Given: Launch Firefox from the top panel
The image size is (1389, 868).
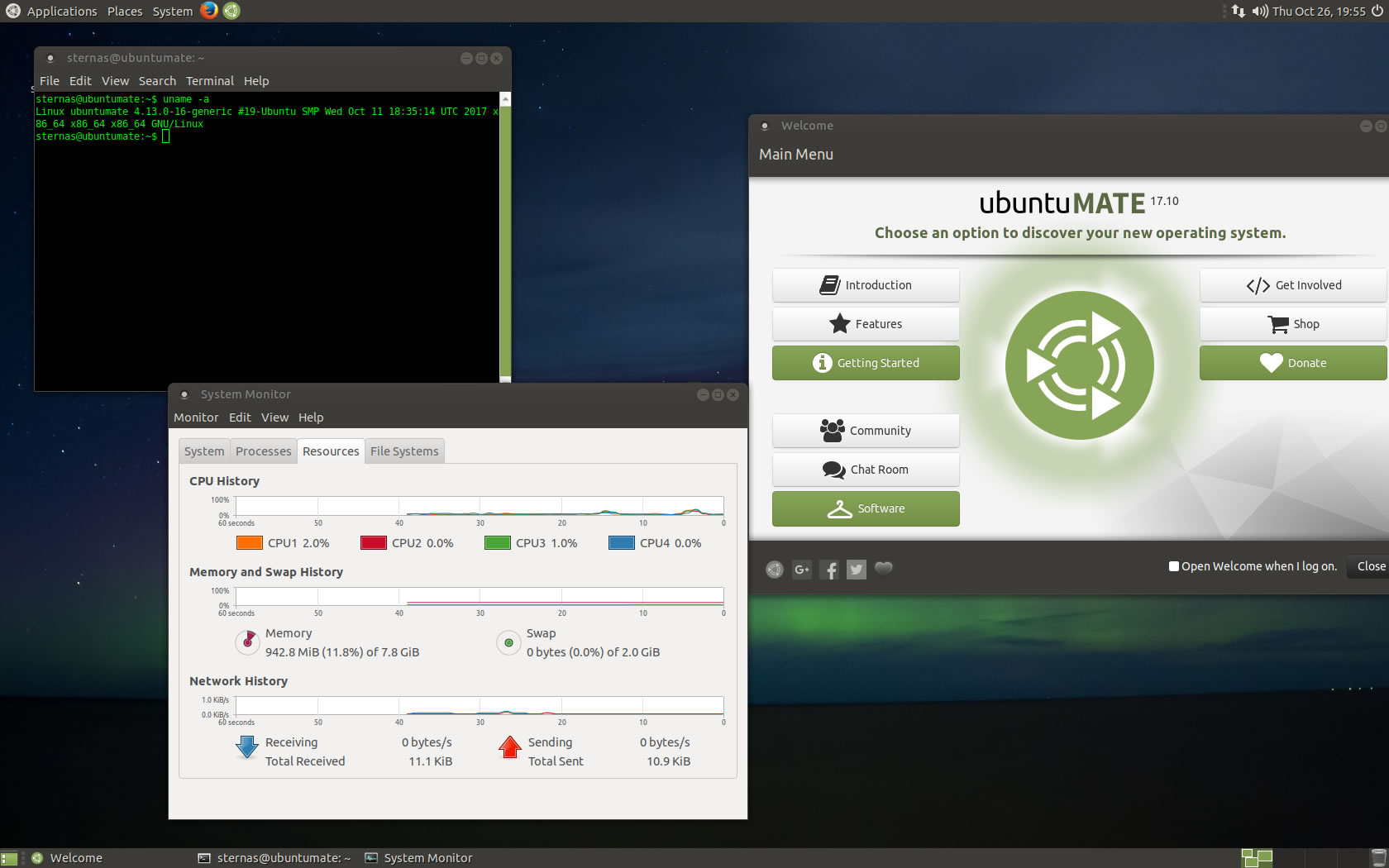Looking at the screenshot, I should [209, 11].
